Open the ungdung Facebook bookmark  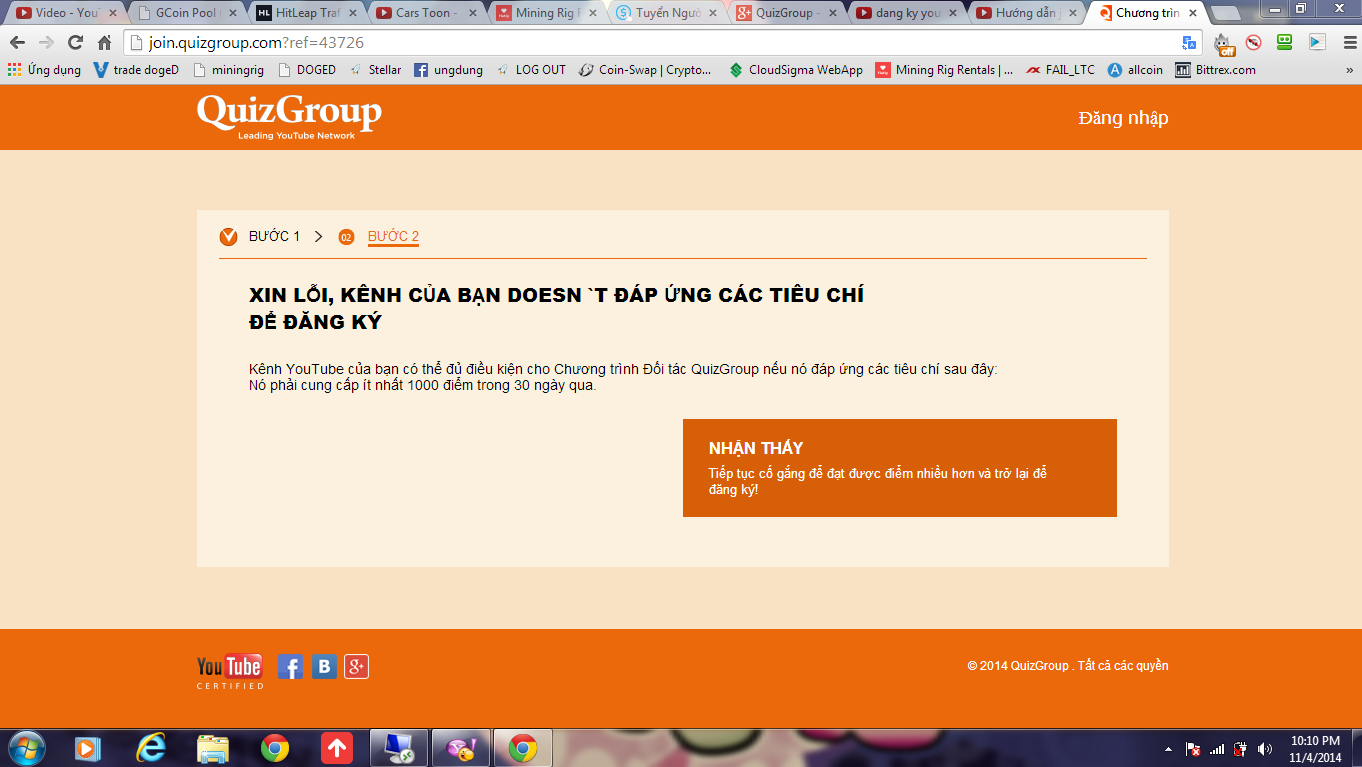[448, 70]
